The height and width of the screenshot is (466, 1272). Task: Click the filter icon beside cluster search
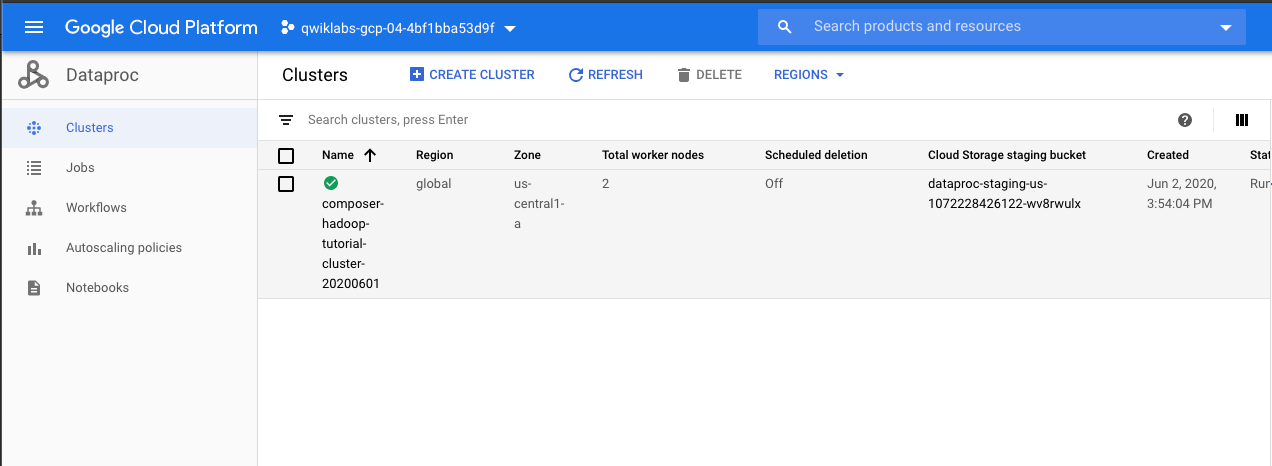(286, 120)
